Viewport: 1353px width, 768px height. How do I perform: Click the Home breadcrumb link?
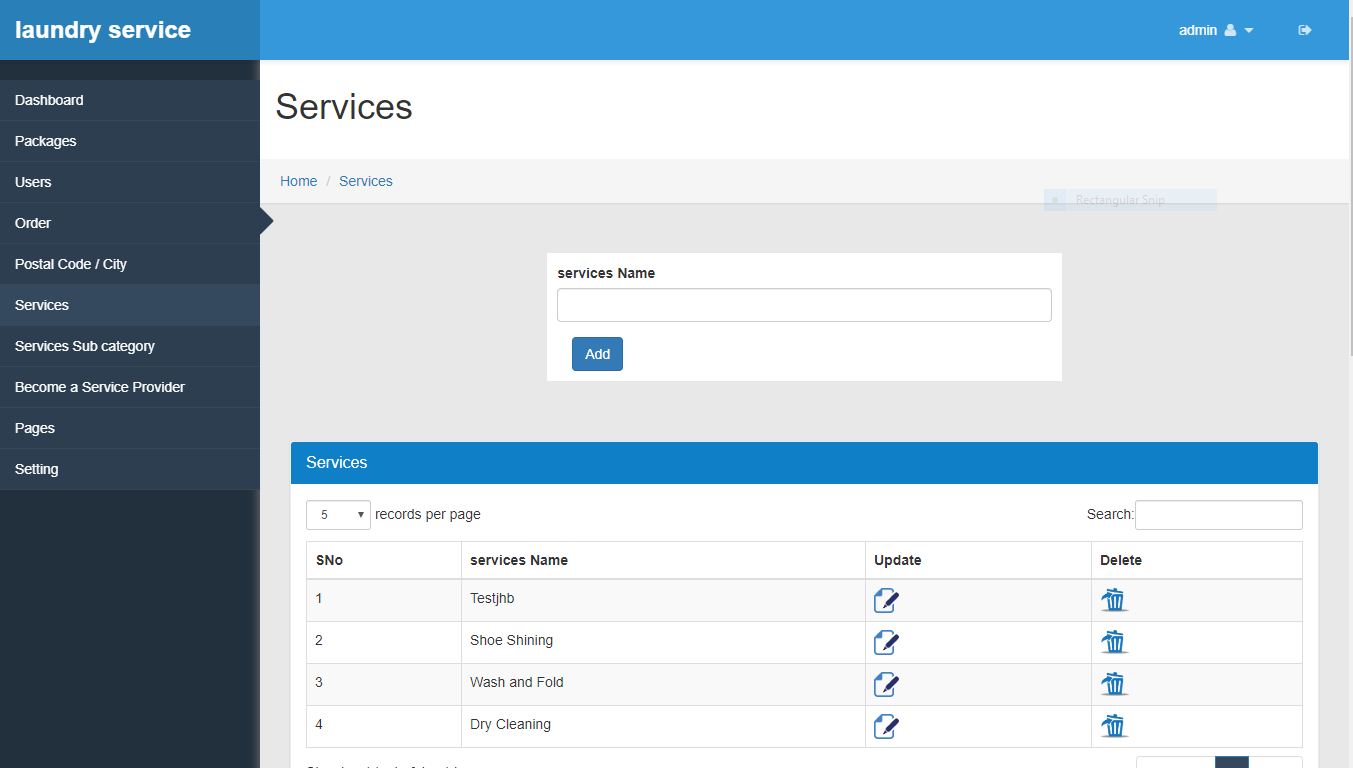[x=298, y=181]
